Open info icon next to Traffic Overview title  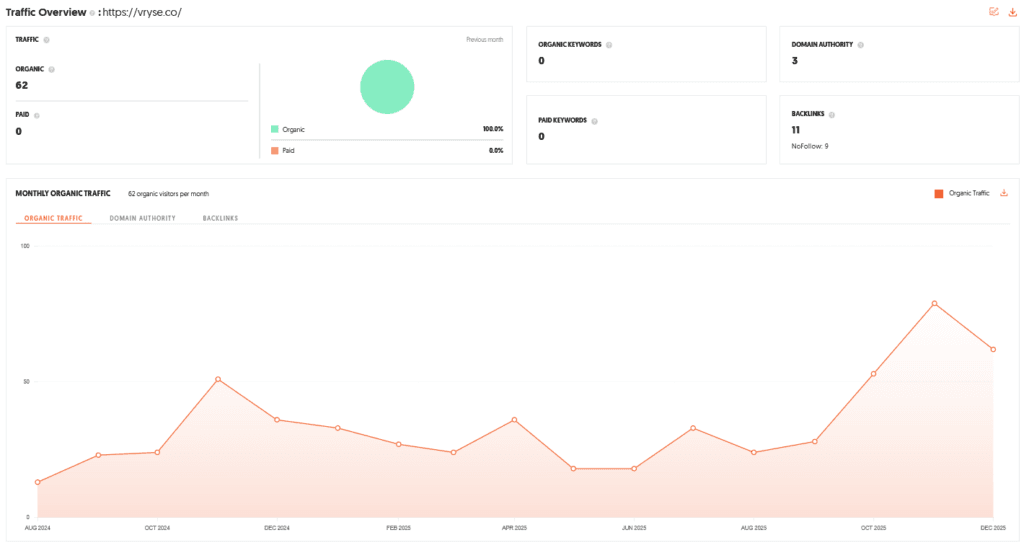[x=92, y=13]
